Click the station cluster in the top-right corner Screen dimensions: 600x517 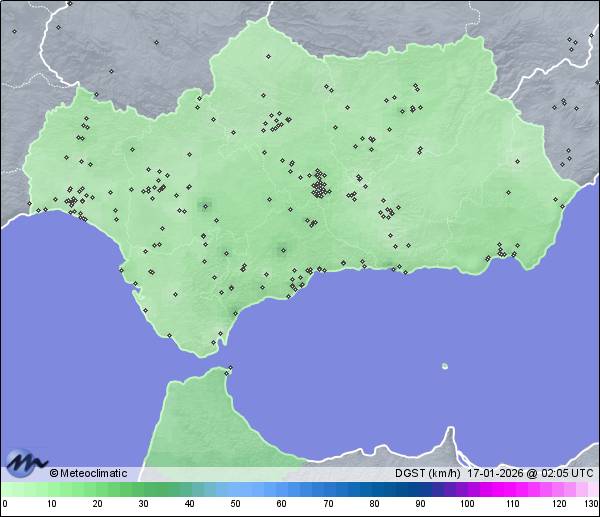point(572,45)
